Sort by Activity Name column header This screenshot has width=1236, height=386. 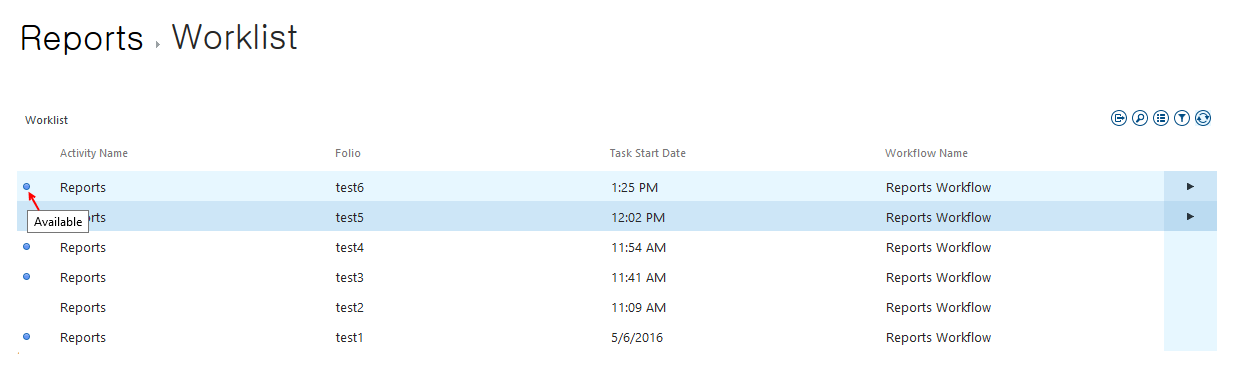coord(94,153)
